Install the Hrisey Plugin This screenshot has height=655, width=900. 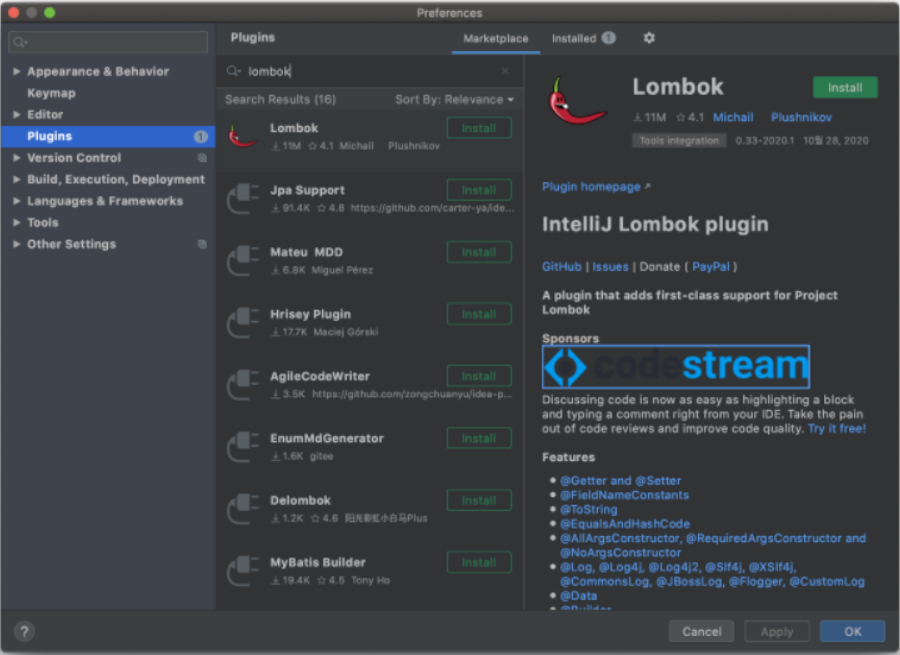[479, 314]
